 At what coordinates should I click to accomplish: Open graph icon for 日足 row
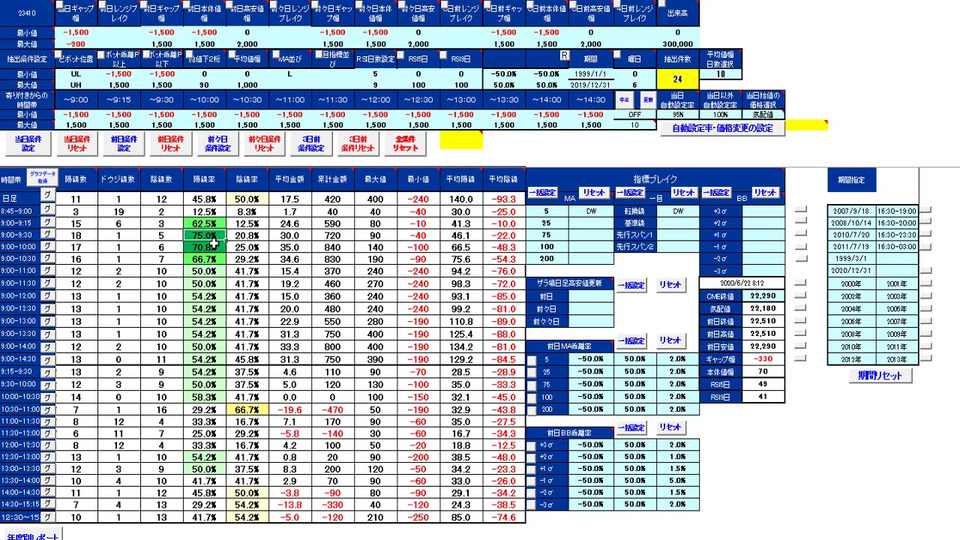47,196
